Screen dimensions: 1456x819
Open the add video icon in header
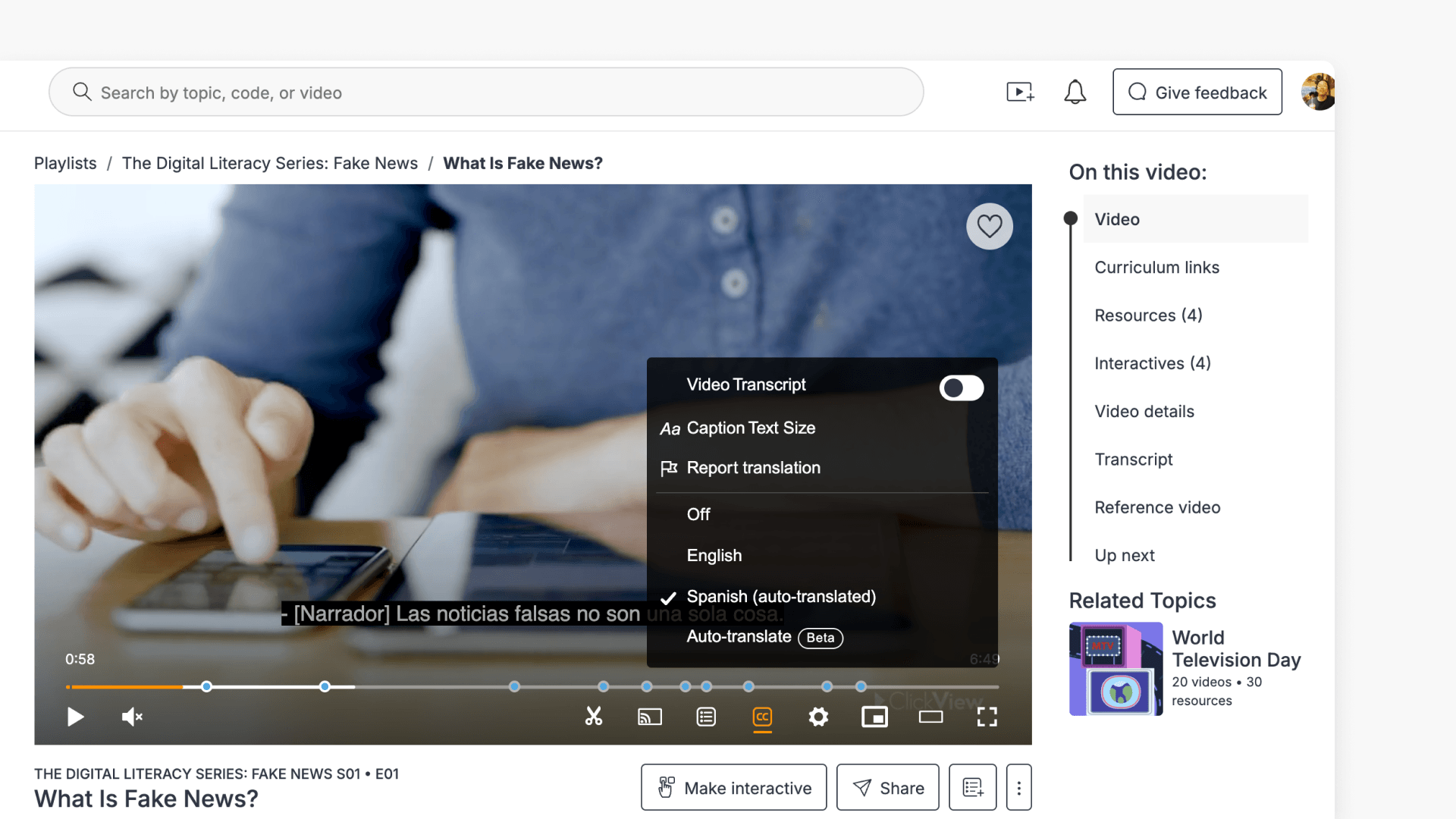(1021, 93)
